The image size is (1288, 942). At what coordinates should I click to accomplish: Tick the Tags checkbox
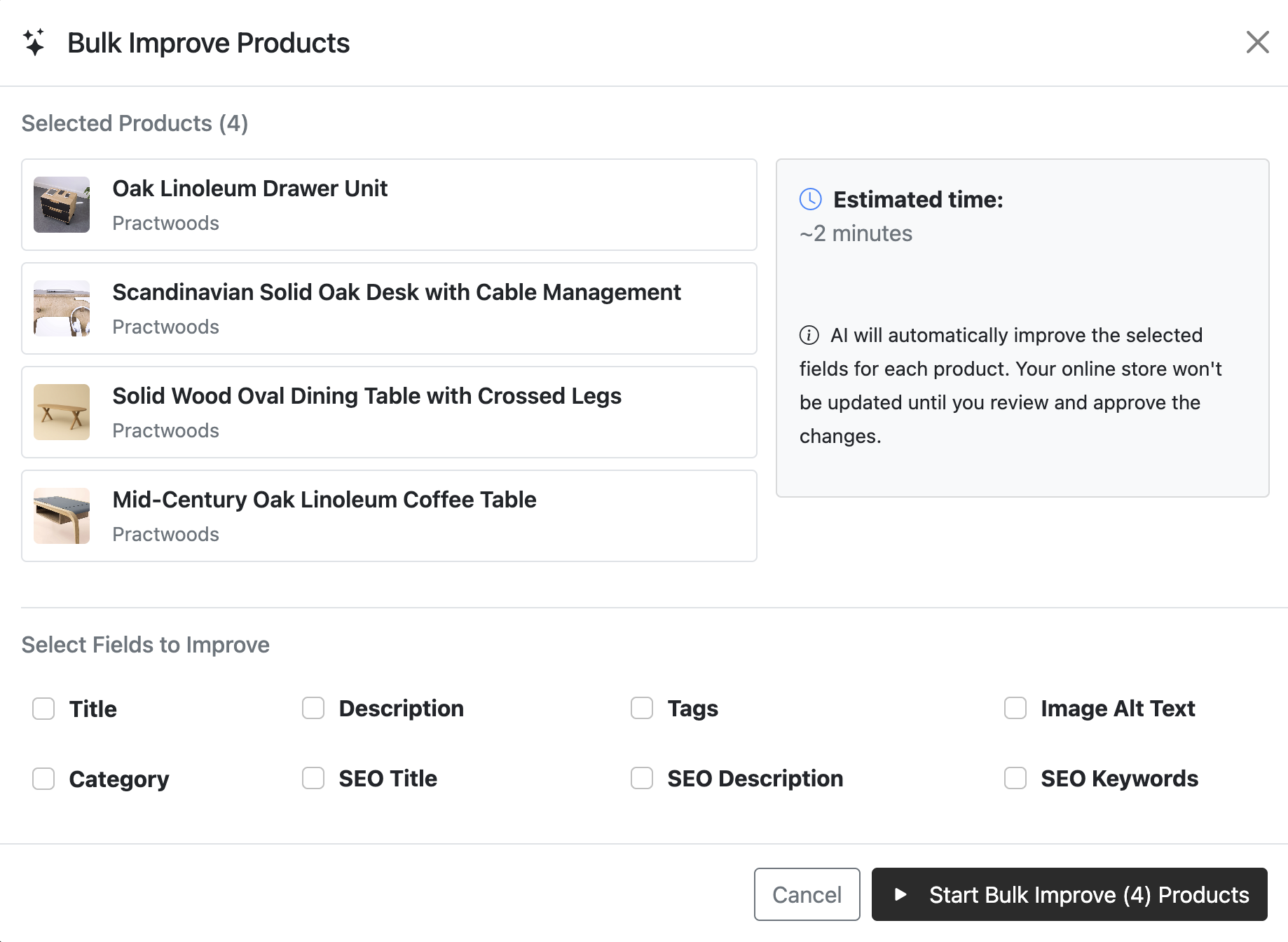pos(642,708)
